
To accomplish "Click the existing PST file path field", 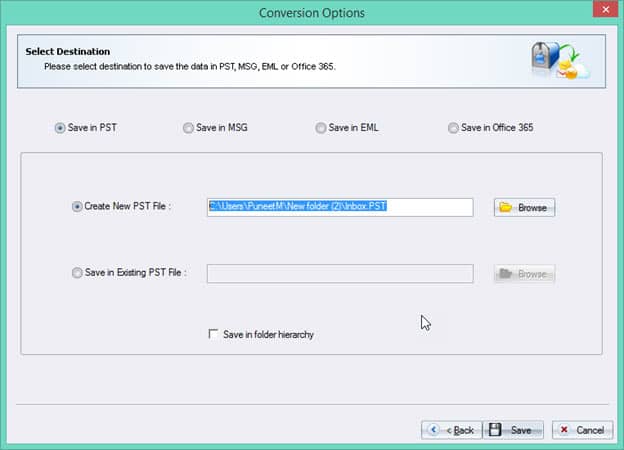I will coord(340,273).
